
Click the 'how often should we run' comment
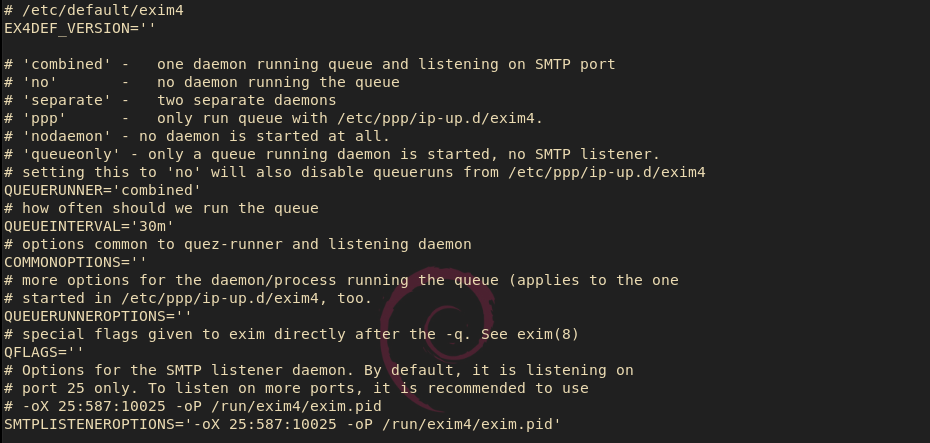click(x=161, y=208)
